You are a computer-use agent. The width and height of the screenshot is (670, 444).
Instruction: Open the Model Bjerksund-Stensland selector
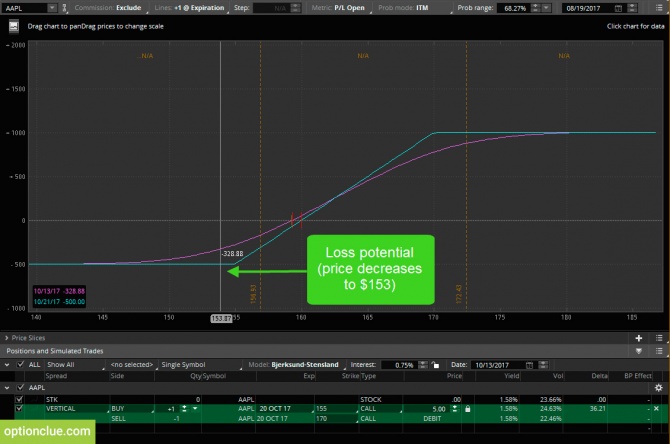297,365
